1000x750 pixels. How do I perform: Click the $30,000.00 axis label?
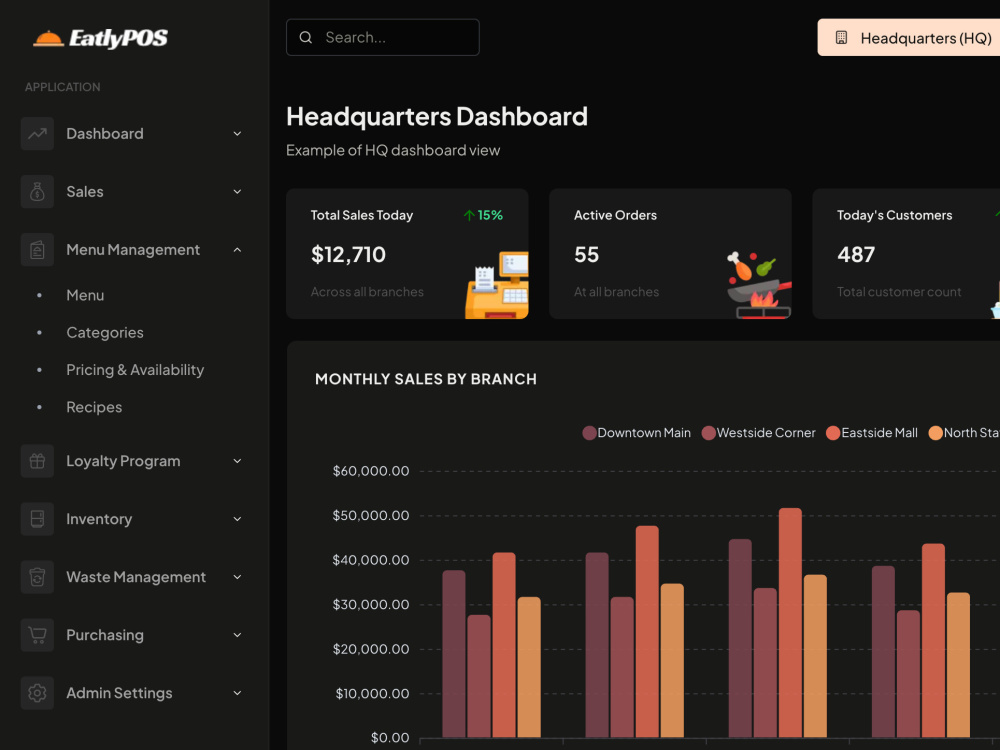pyautogui.click(x=371, y=605)
